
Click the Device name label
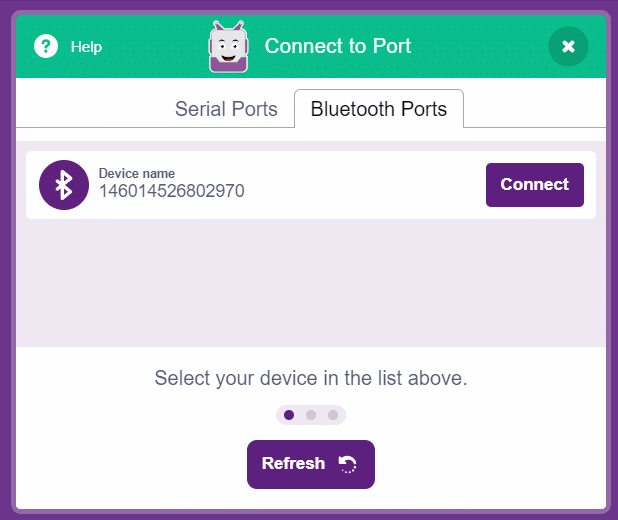tap(137, 173)
